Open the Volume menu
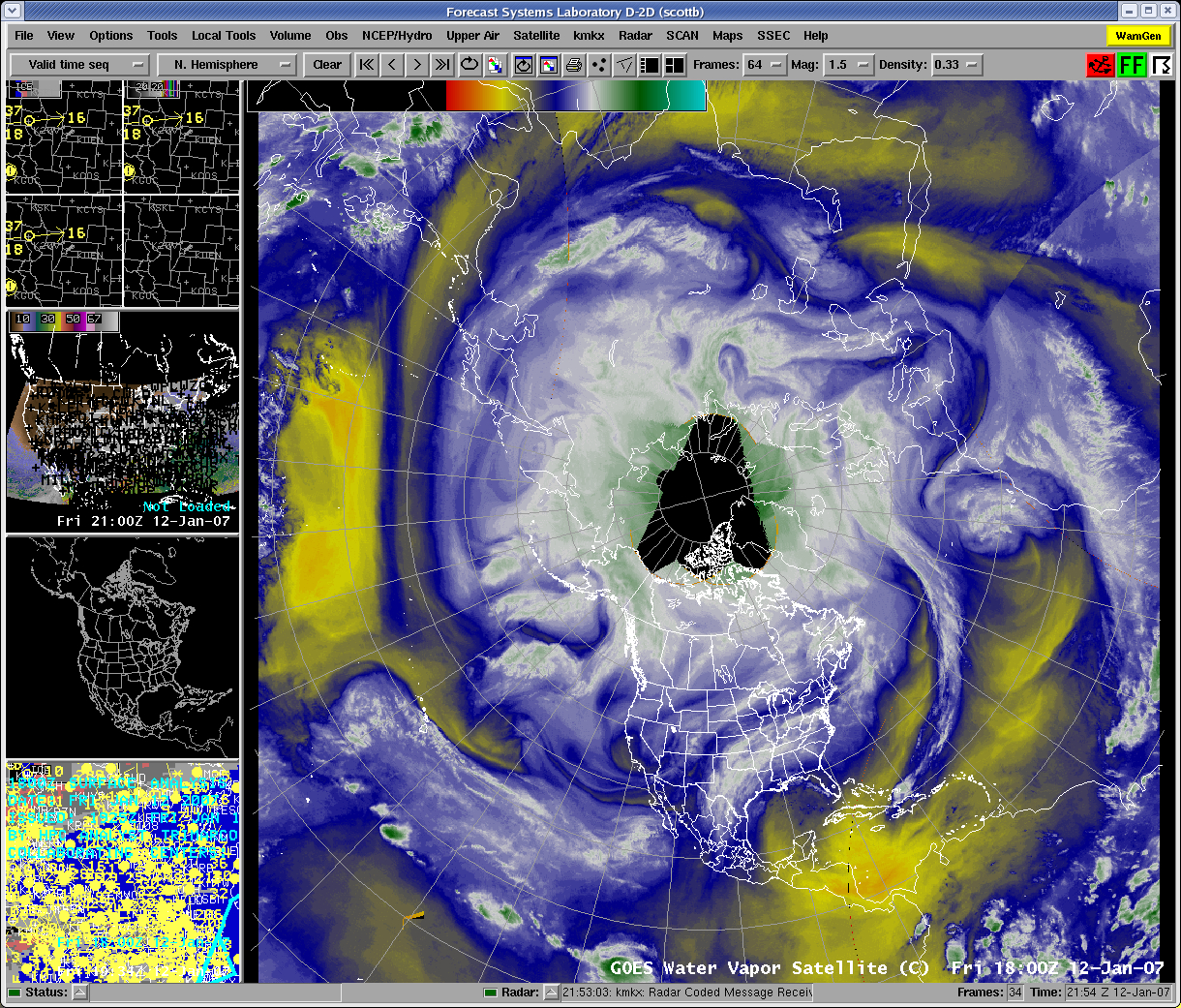This screenshot has width=1181, height=1008. 290,36
